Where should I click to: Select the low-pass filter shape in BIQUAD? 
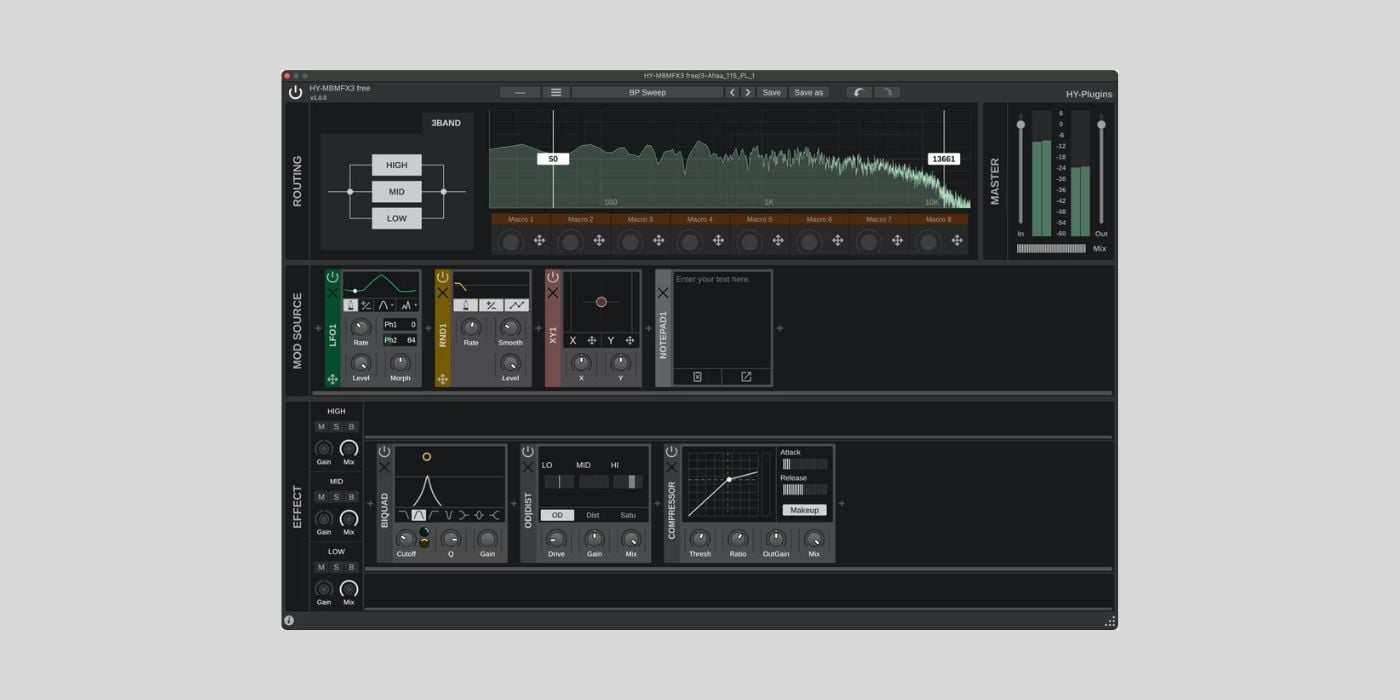point(403,515)
